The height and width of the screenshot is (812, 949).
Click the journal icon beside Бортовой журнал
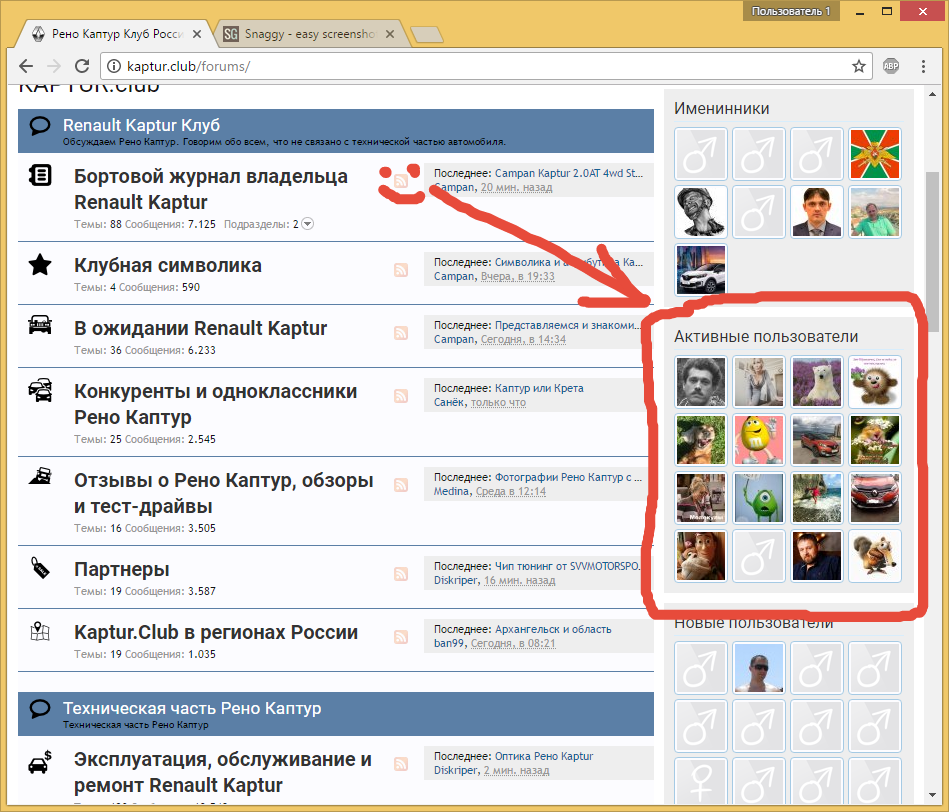pos(40,175)
